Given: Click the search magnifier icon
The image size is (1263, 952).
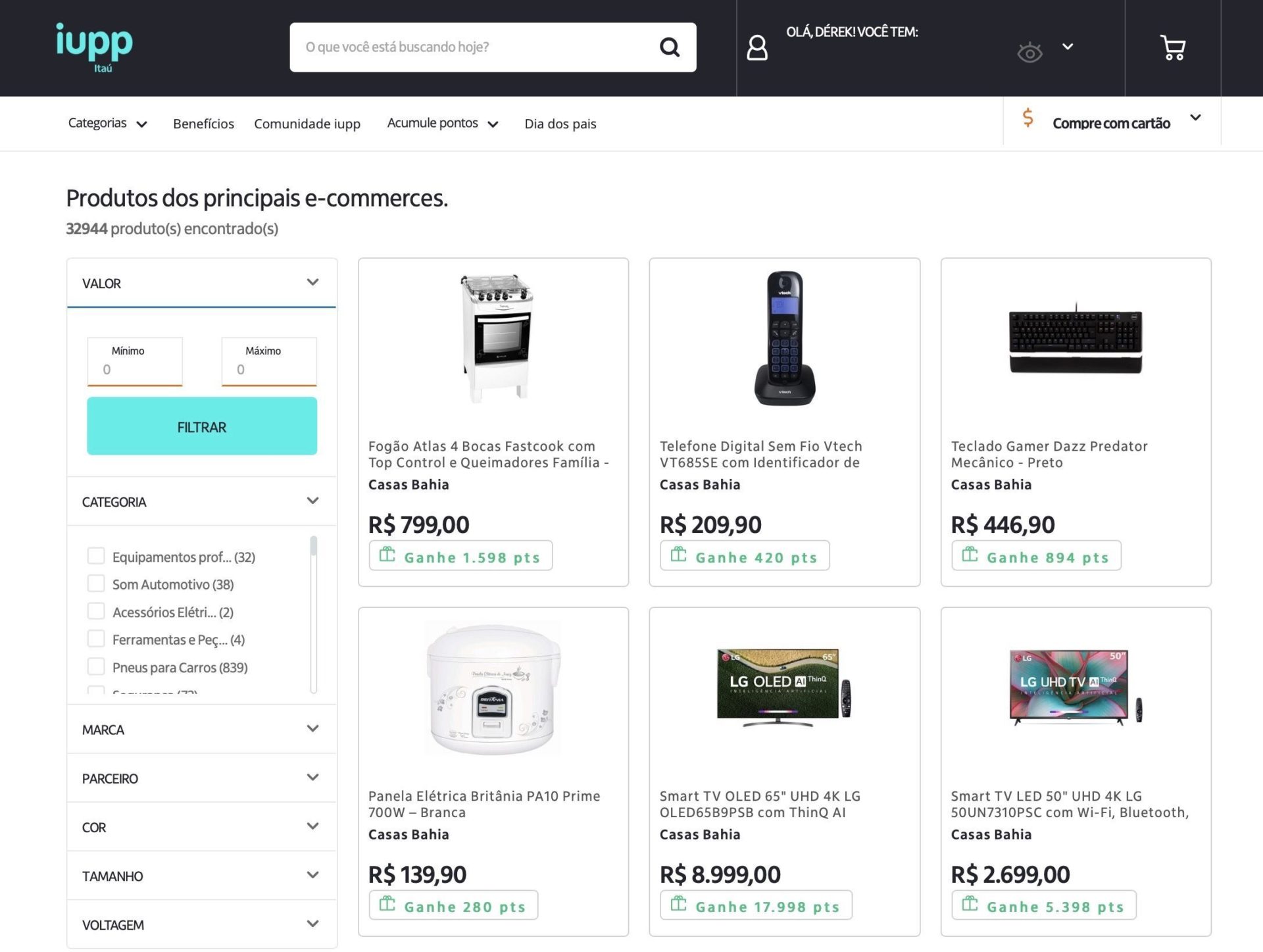Looking at the screenshot, I should click(670, 47).
